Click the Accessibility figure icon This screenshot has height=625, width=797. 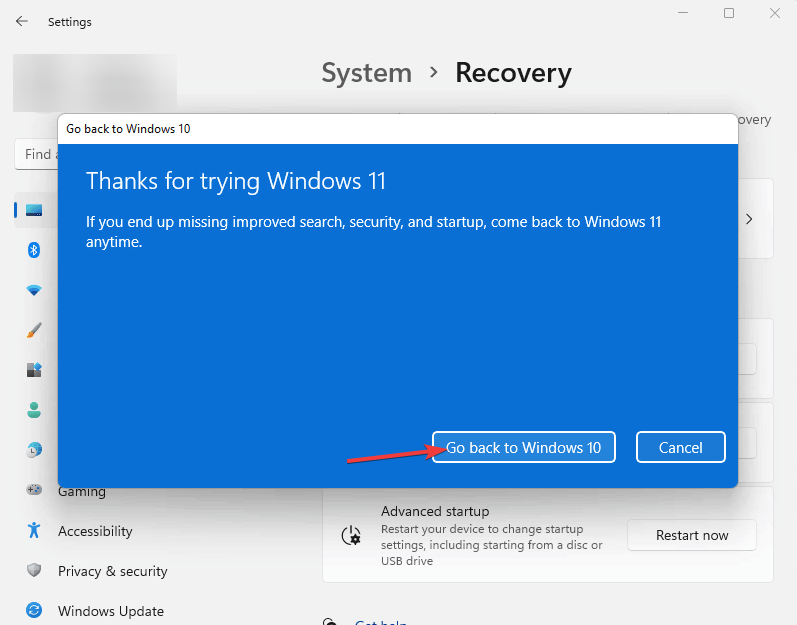(x=34, y=530)
